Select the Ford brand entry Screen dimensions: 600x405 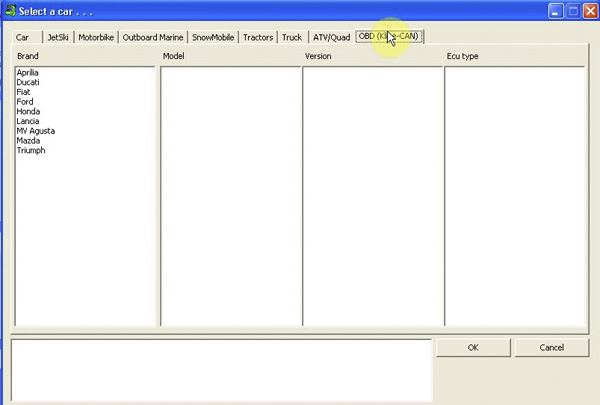point(25,102)
